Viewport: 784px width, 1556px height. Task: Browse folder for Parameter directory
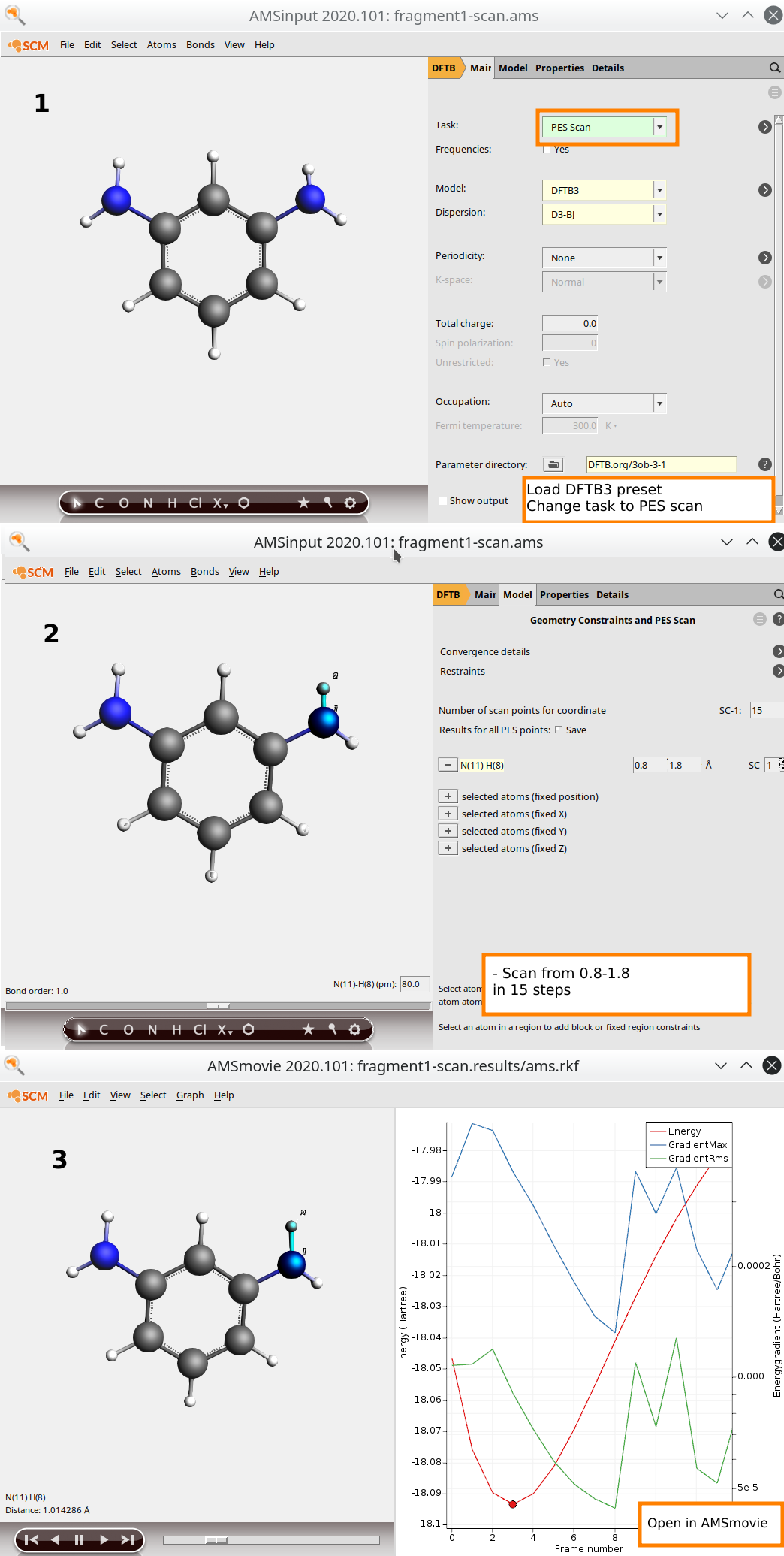[x=553, y=464]
